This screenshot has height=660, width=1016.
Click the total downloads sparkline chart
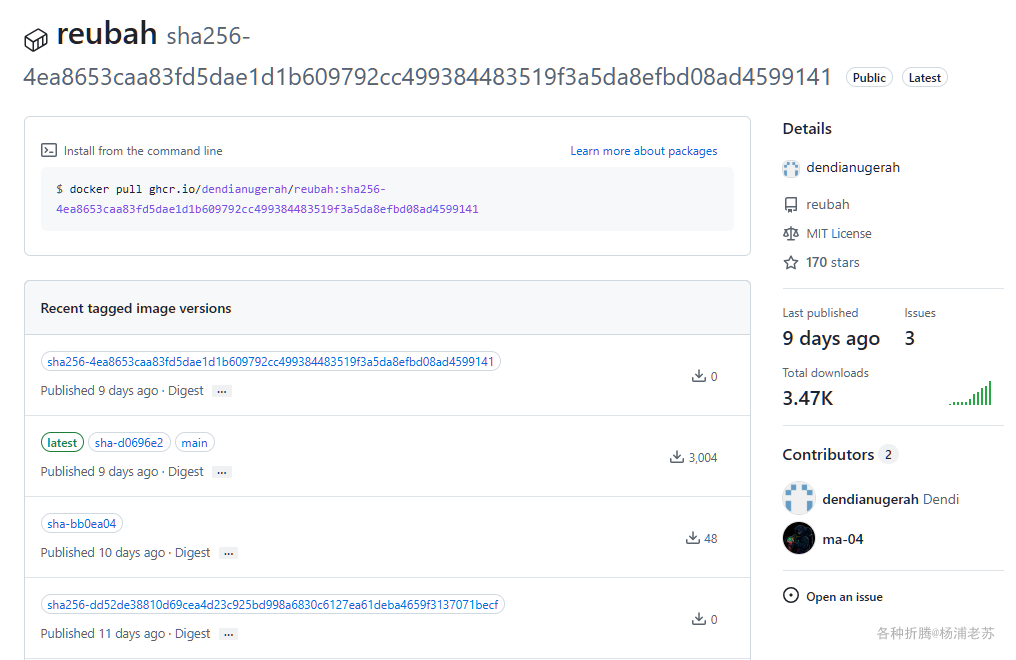(x=970, y=393)
